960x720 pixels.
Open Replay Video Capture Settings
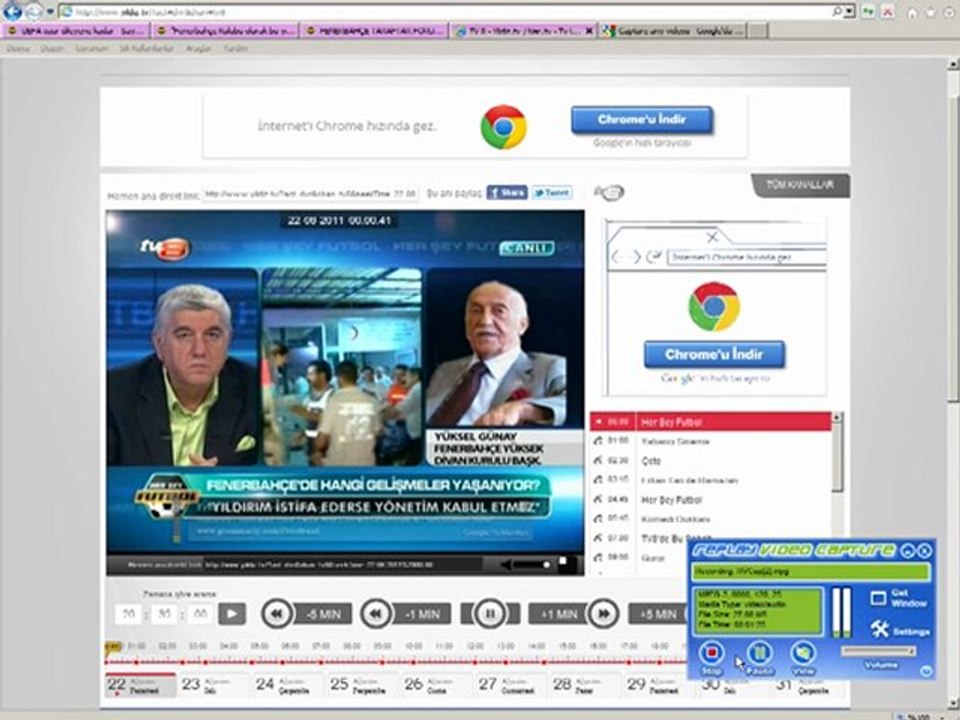pyautogui.click(x=901, y=629)
